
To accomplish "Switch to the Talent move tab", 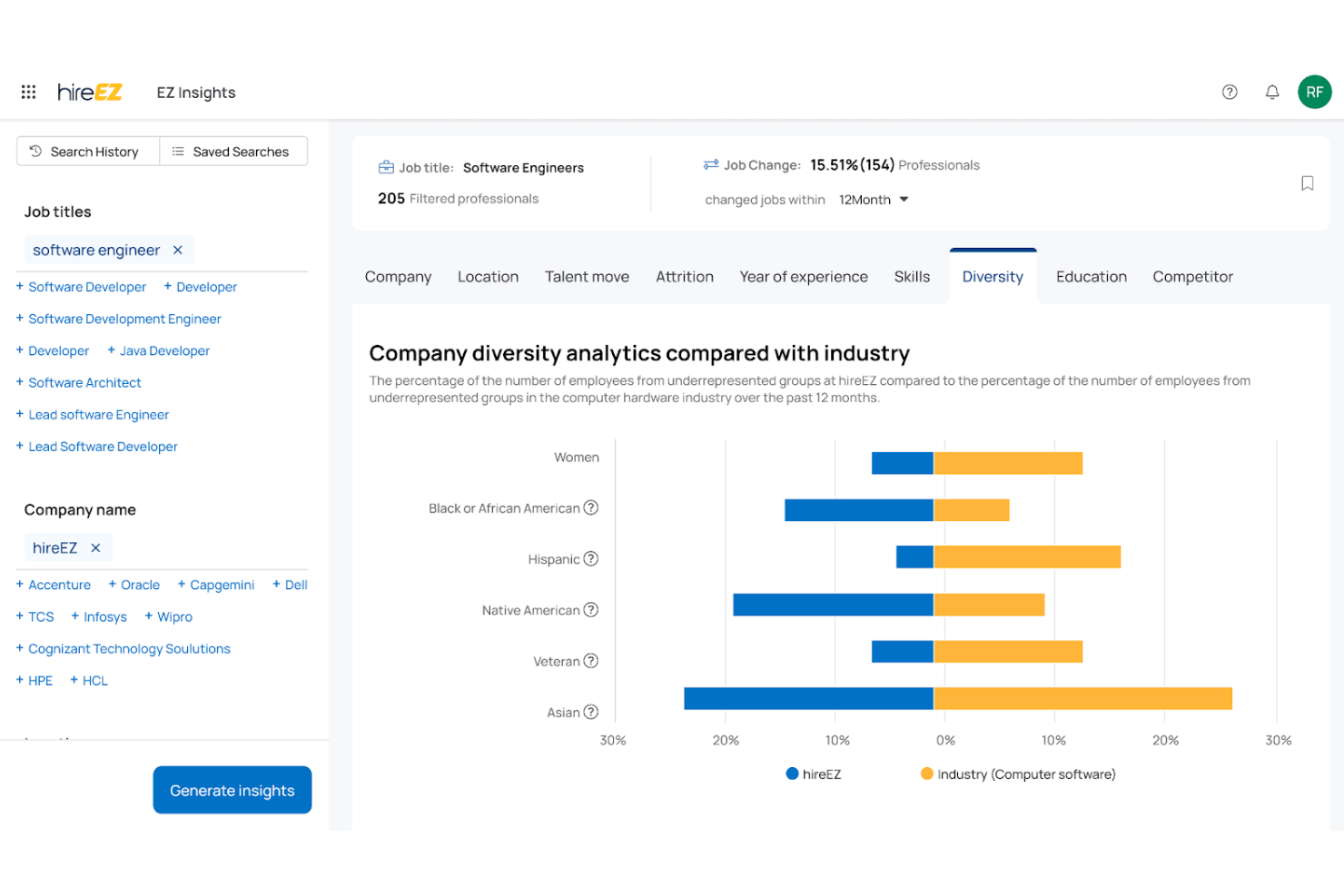I will (587, 277).
